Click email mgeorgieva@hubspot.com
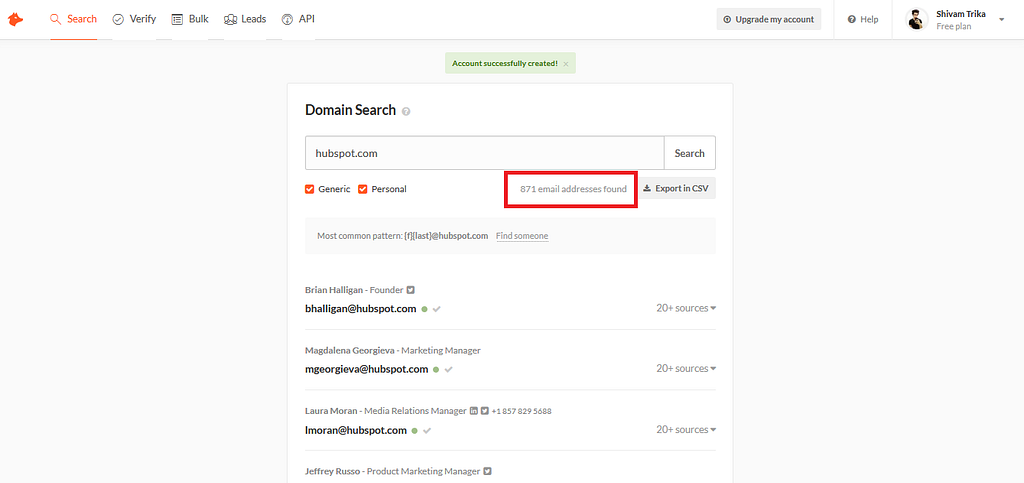The width and height of the screenshot is (1024, 483). (366, 369)
